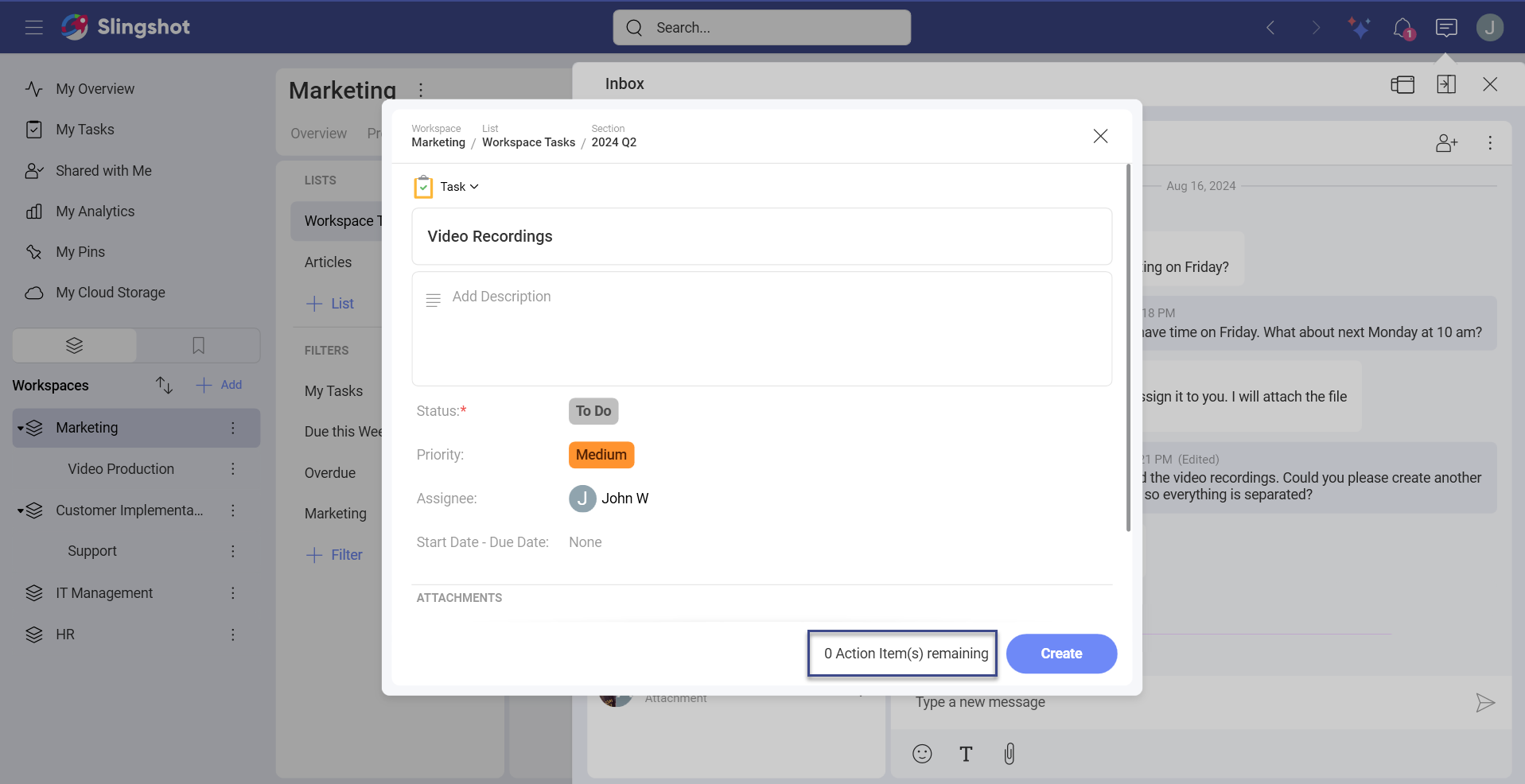
Task: Click the Video Recordings title field
Action: (x=762, y=236)
